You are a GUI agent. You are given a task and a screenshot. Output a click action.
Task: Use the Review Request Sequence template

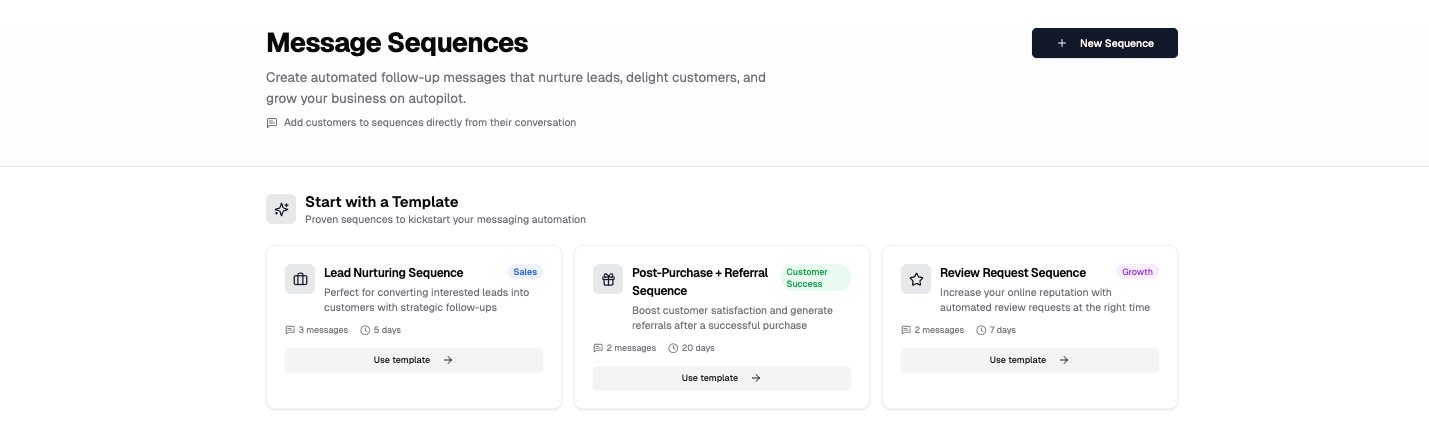coord(1029,360)
